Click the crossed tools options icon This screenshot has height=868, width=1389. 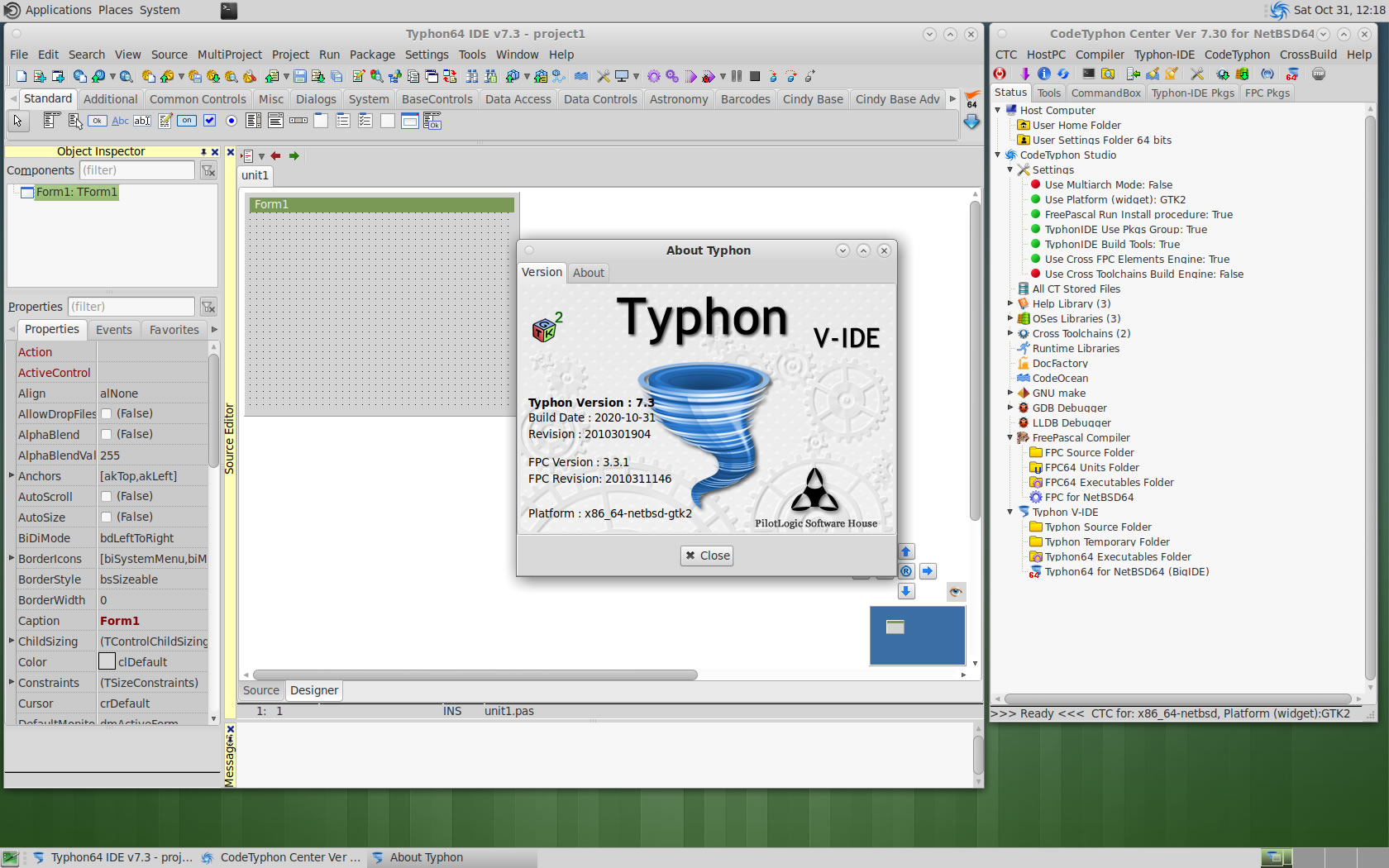point(604,76)
